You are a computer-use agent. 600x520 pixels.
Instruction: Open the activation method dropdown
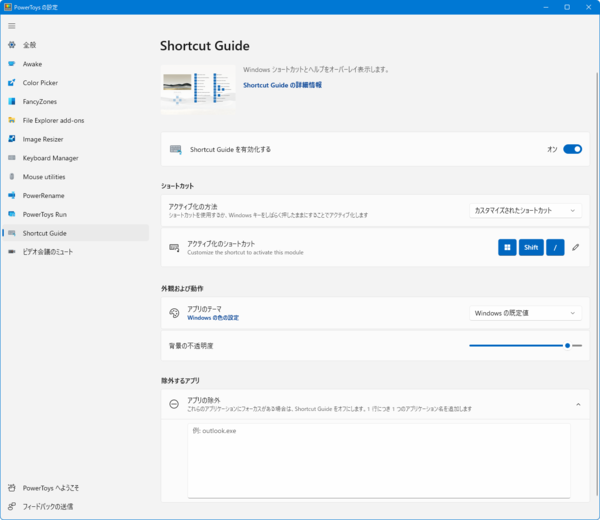click(x=525, y=210)
